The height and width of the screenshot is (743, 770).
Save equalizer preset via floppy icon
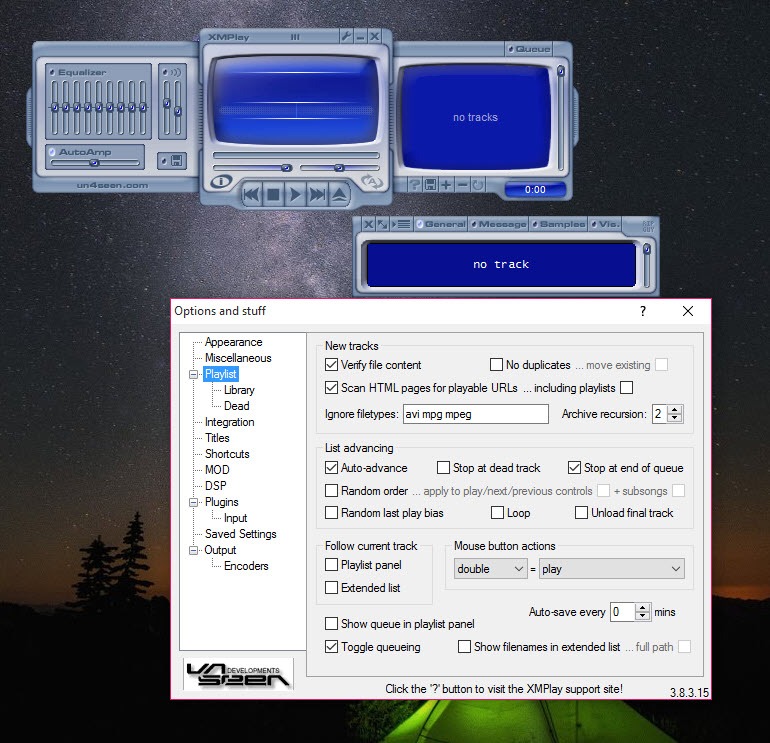coord(172,161)
